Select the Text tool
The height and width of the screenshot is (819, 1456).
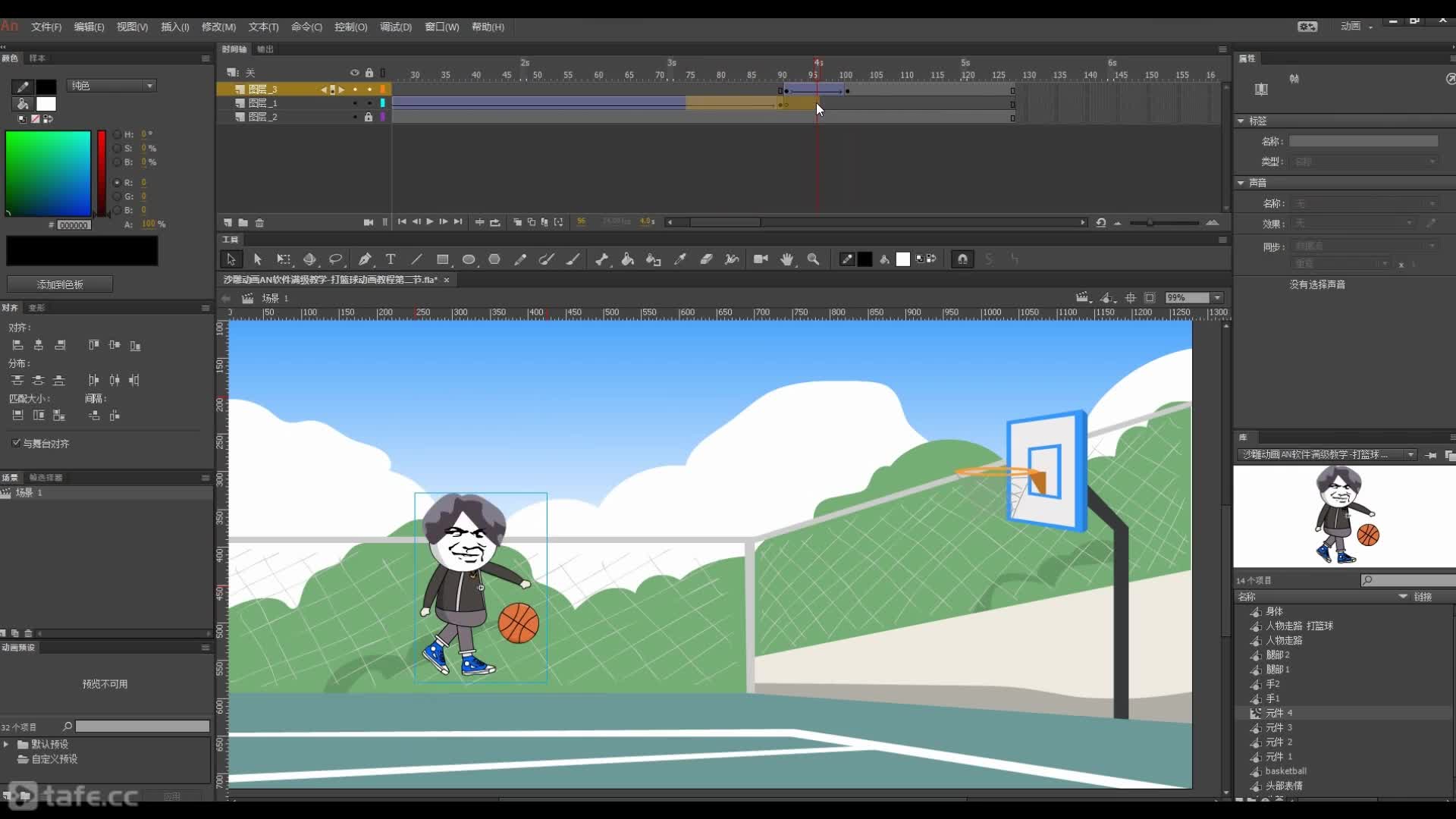click(x=391, y=259)
